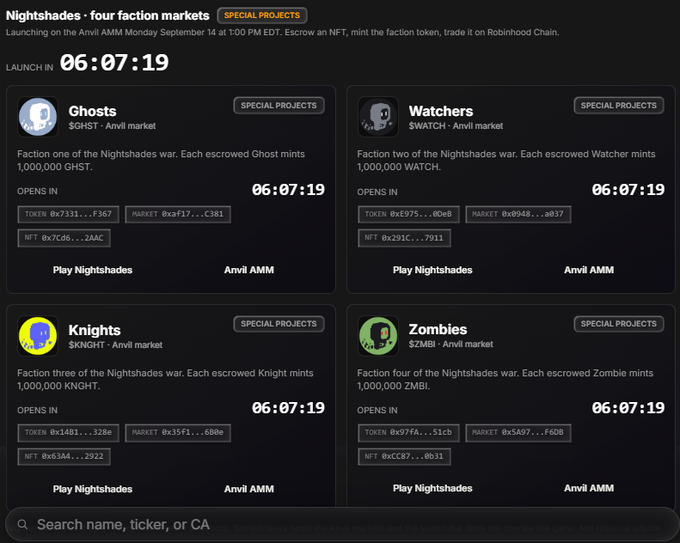Viewport: 680px width, 543px height.
Task: Click the Ghosts faction avatar icon
Action: 38,117
